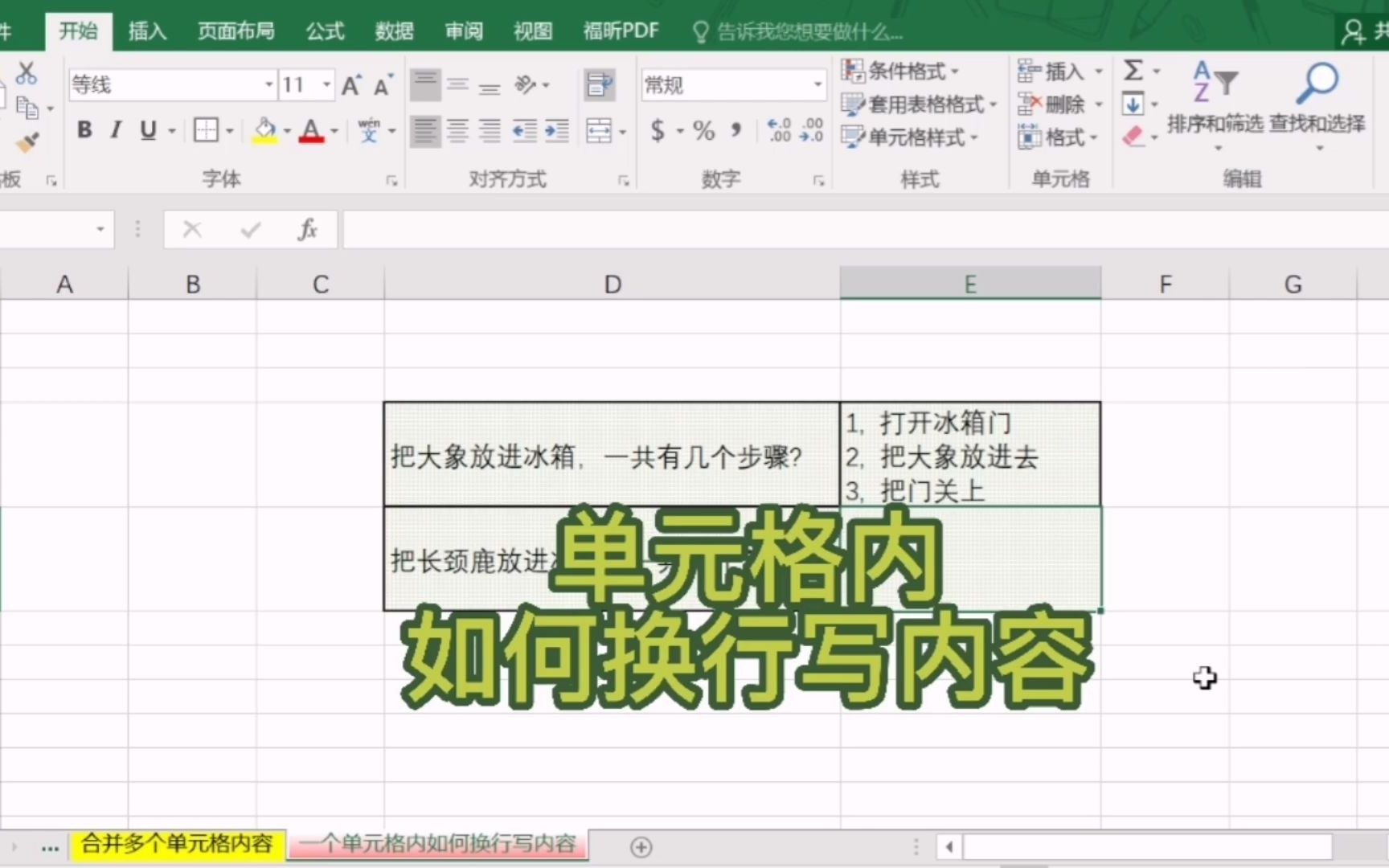Decrease decimal places
The width and height of the screenshot is (1389, 868).
tap(811, 130)
